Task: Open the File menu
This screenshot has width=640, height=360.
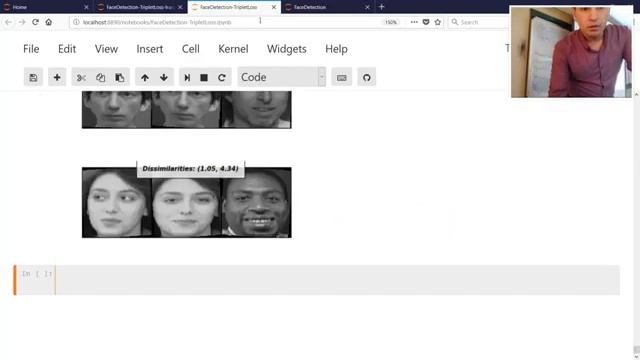Action: tap(31, 49)
